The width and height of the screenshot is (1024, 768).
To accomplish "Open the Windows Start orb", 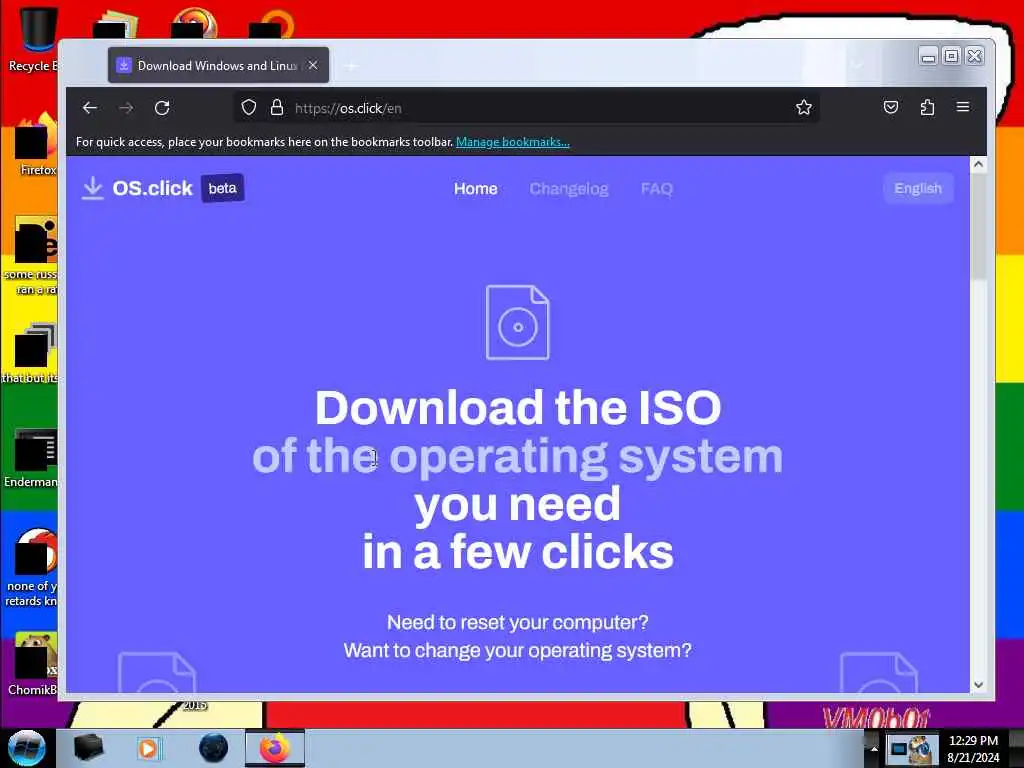I will (27, 748).
